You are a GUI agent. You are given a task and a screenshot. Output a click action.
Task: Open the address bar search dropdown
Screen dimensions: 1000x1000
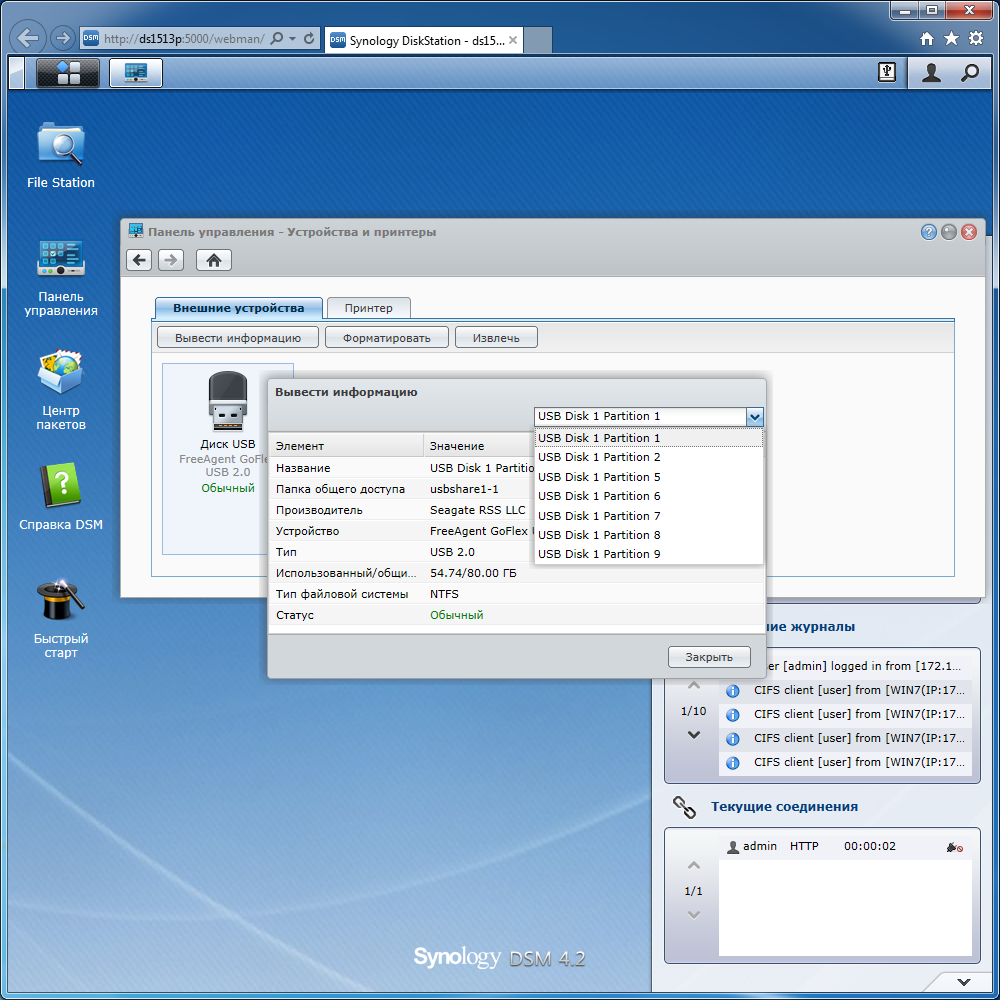(x=292, y=39)
